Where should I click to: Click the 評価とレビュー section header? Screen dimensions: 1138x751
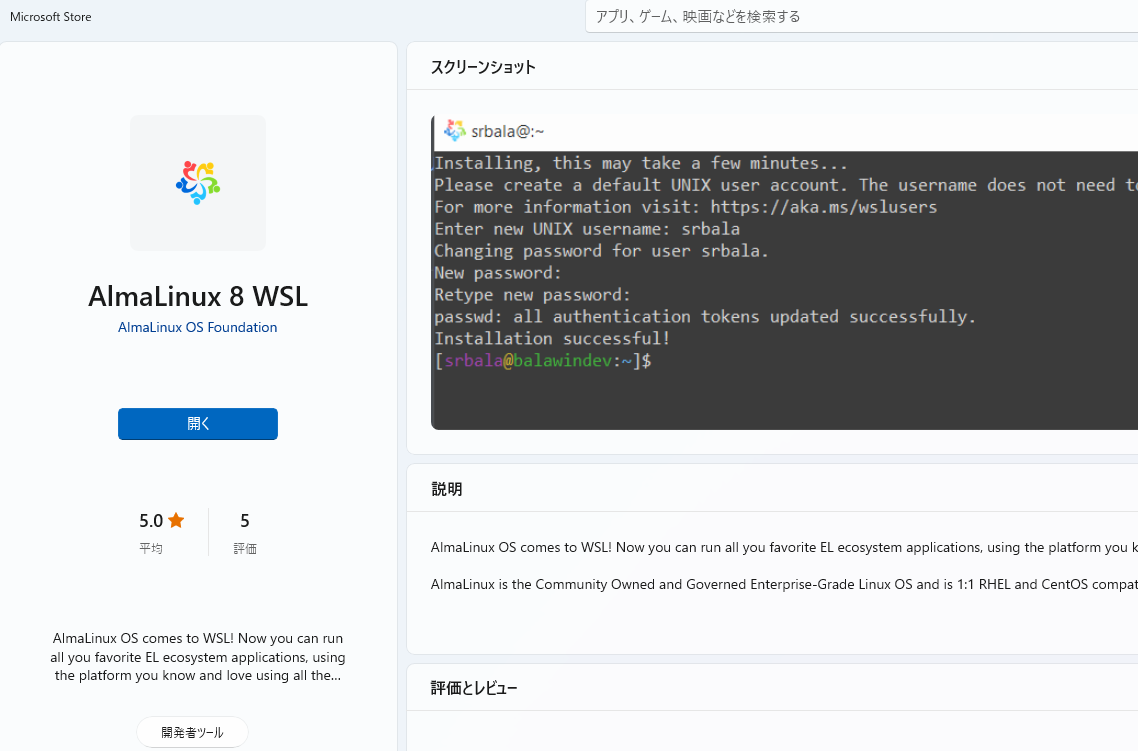tap(474, 688)
